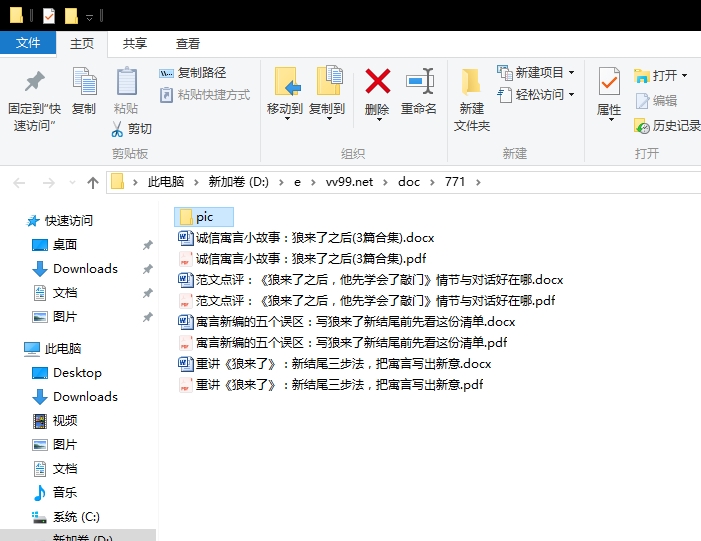
Task: Click the red Delete (删除) icon
Action: (378, 81)
